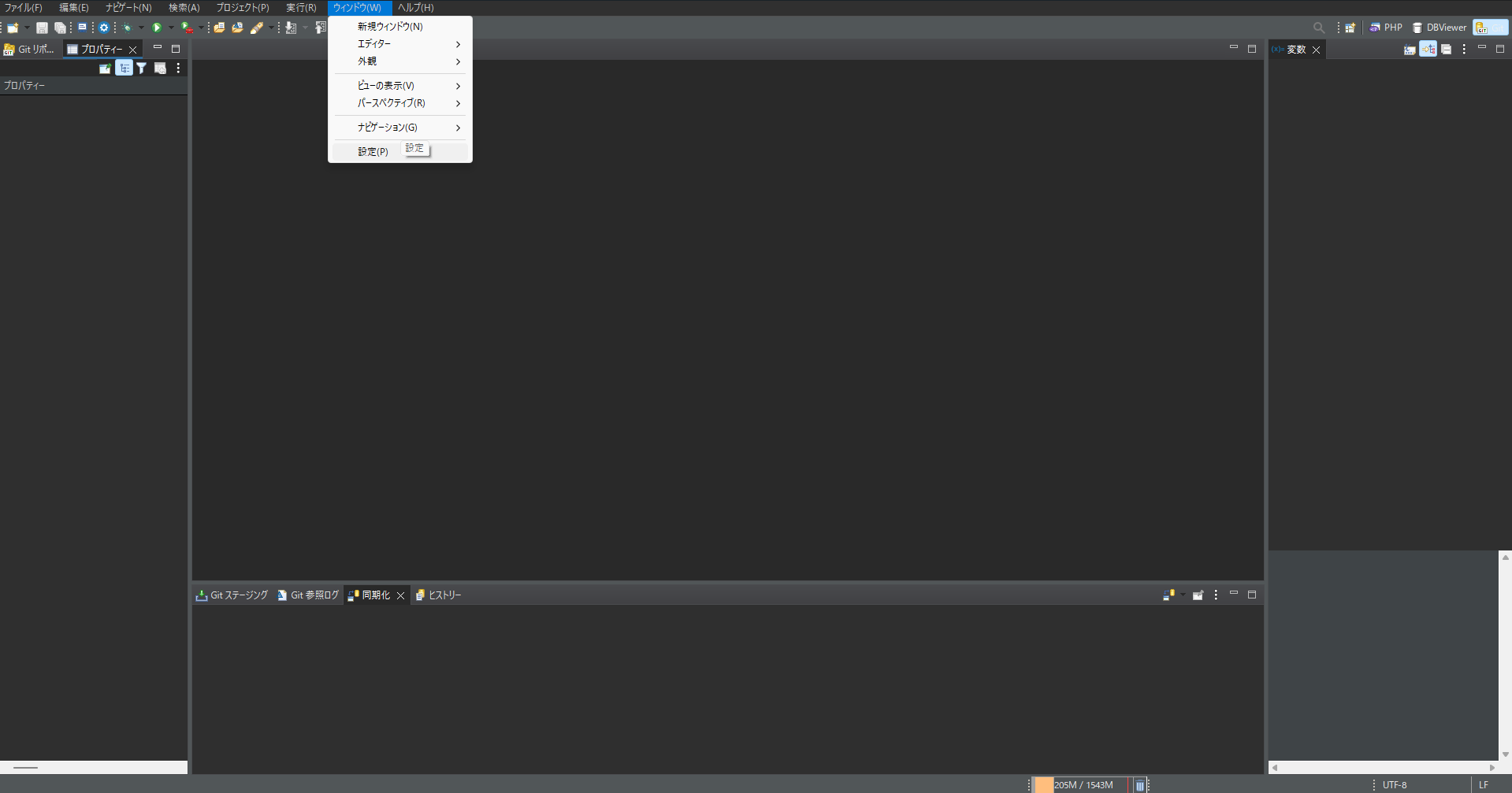This screenshot has width=1512, height=793.
Task: Open the Properties view three-dot menu
Action: [x=178, y=69]
